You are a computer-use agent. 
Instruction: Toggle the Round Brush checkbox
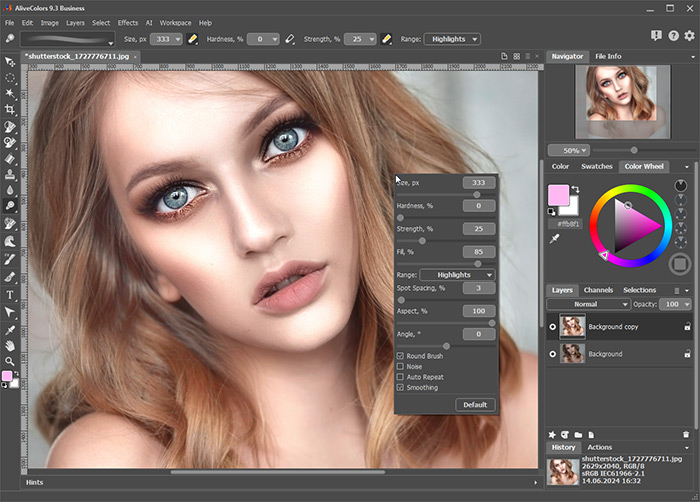tap(400, 356)
